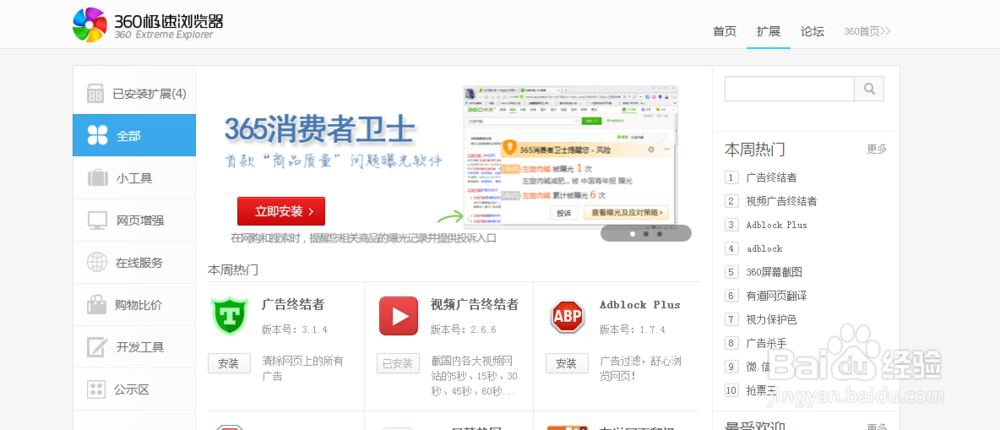The image size is (1000, 430).
Task: Click version text 版本号: 1.7.4
Action: point(632,330)
